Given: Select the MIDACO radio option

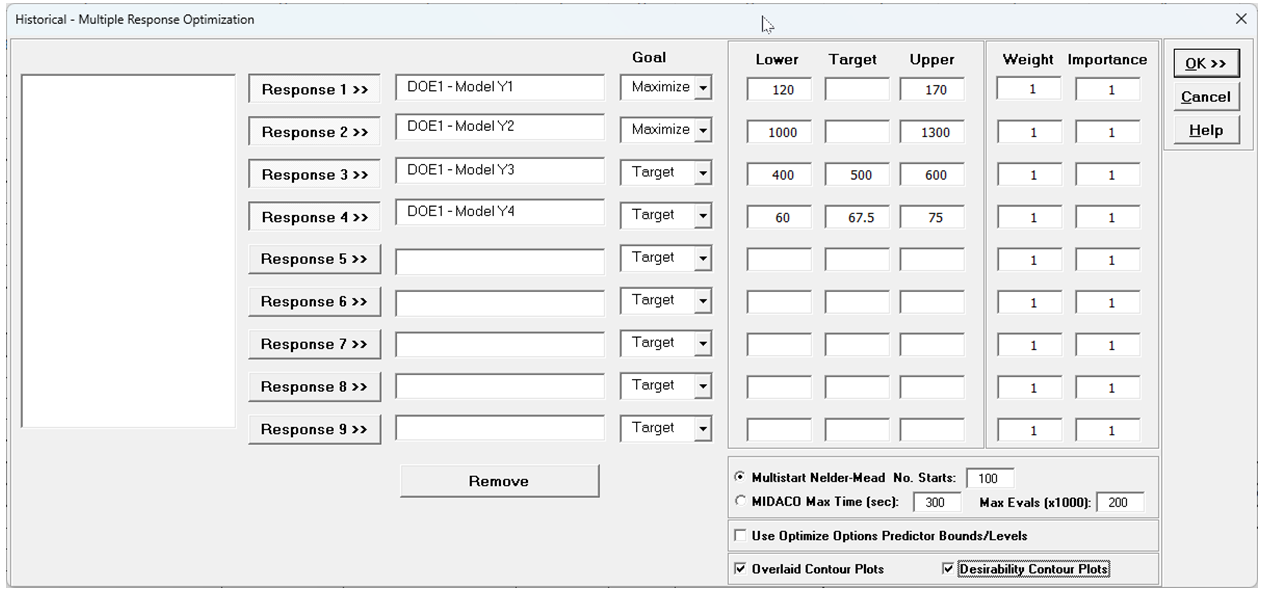Looking at the screenshot, I should coord(740,501).
